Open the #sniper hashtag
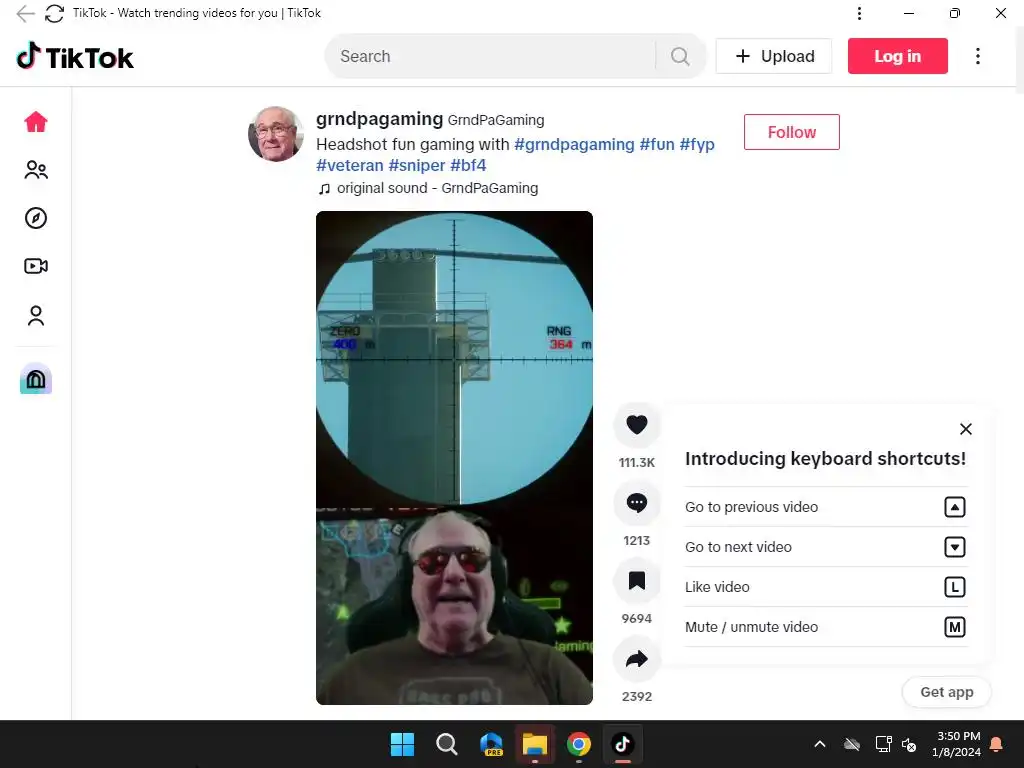This screenshot has width=1024, height=768. (x=417, y=165)
